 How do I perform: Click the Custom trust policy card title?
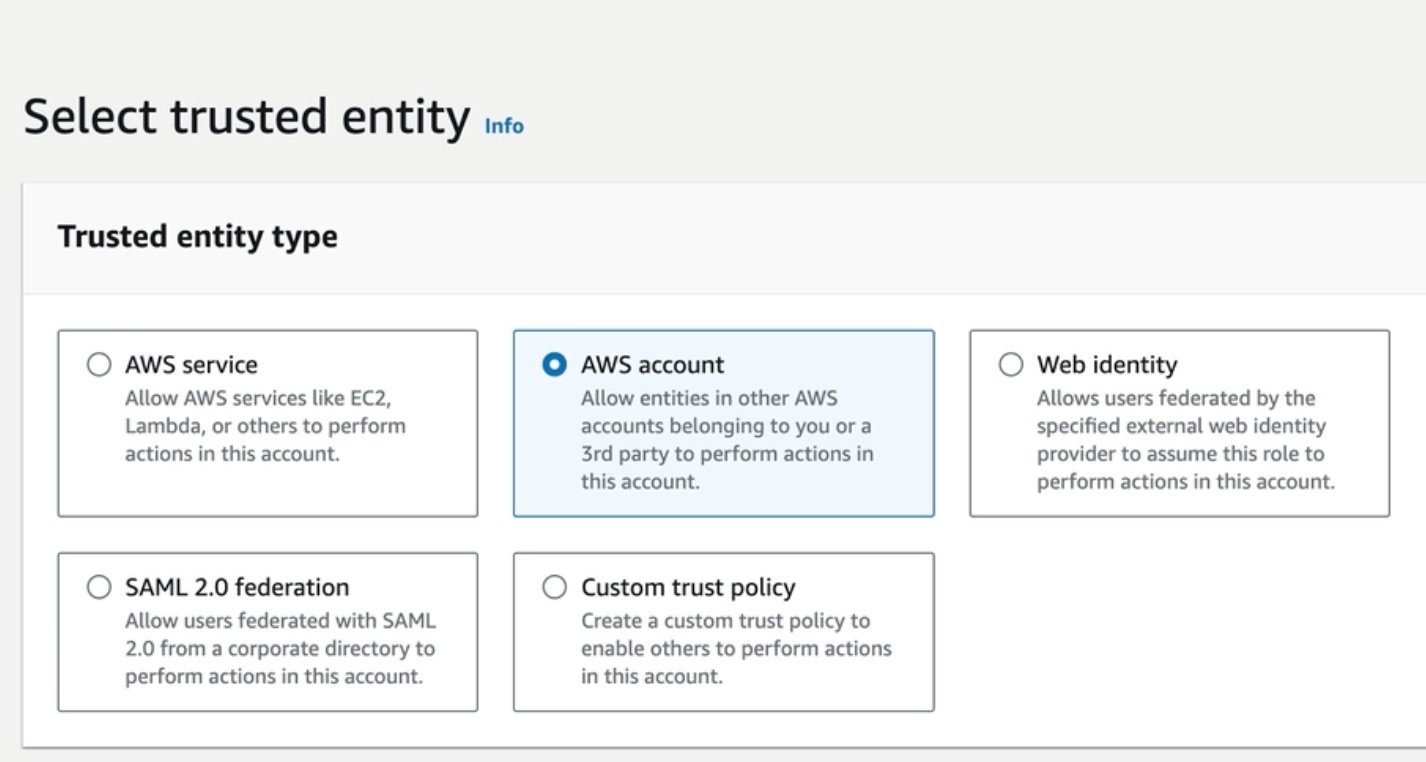click(688, 587)
